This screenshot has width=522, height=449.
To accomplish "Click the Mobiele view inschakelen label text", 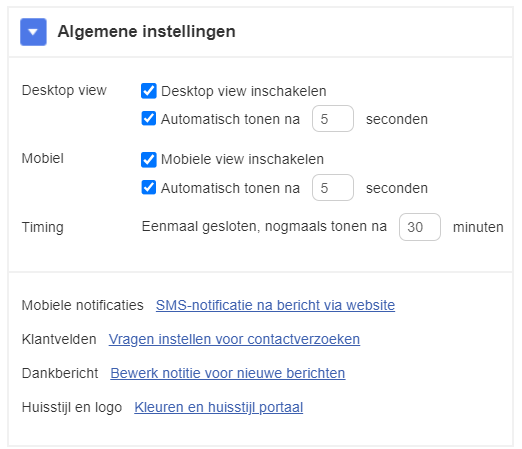I will (x=242, y=159).
